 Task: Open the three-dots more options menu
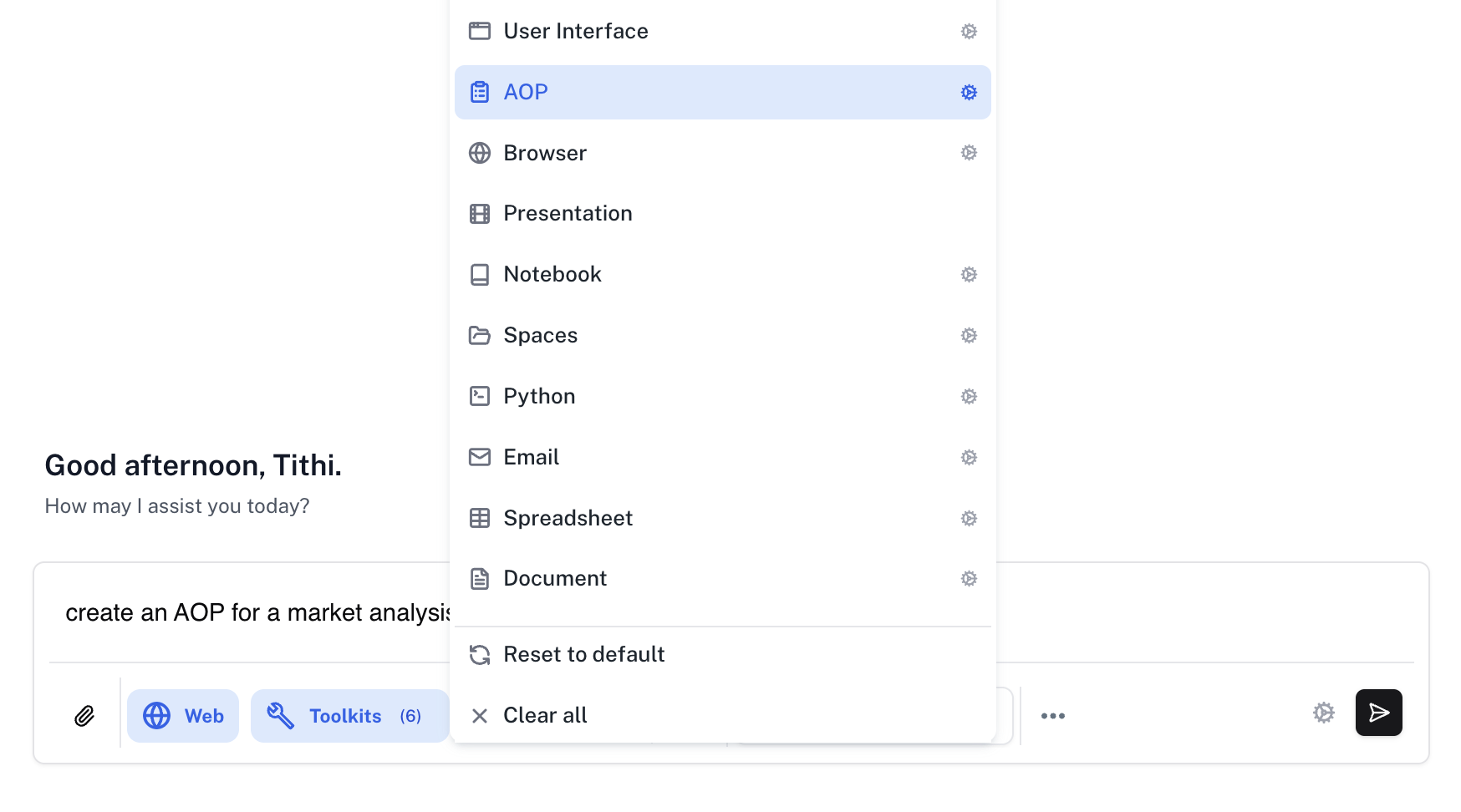tap(1052, 716)
